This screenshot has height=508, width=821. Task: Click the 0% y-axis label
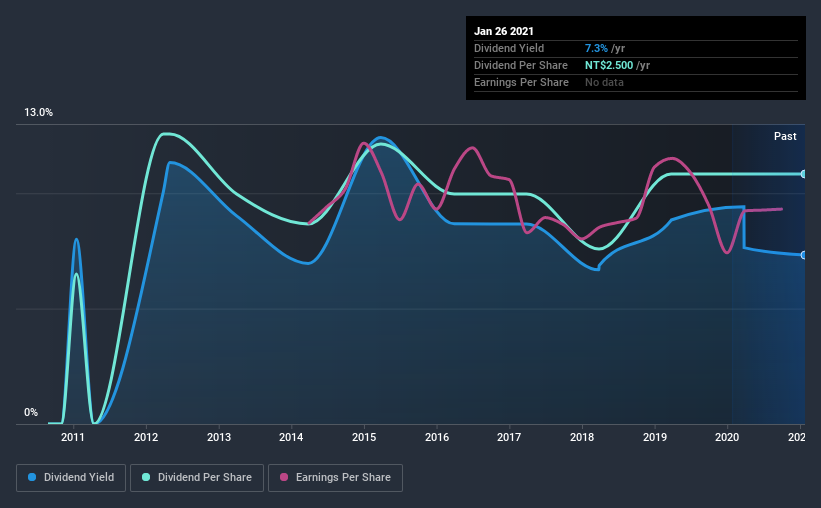click(x=31, y=413)
